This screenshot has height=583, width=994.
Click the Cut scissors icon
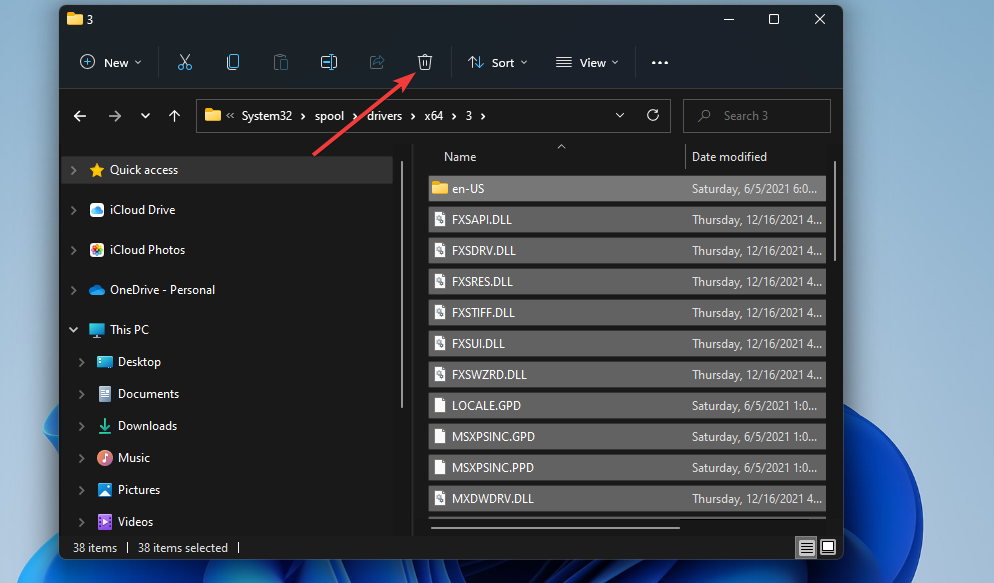click(x=185, y=62)
